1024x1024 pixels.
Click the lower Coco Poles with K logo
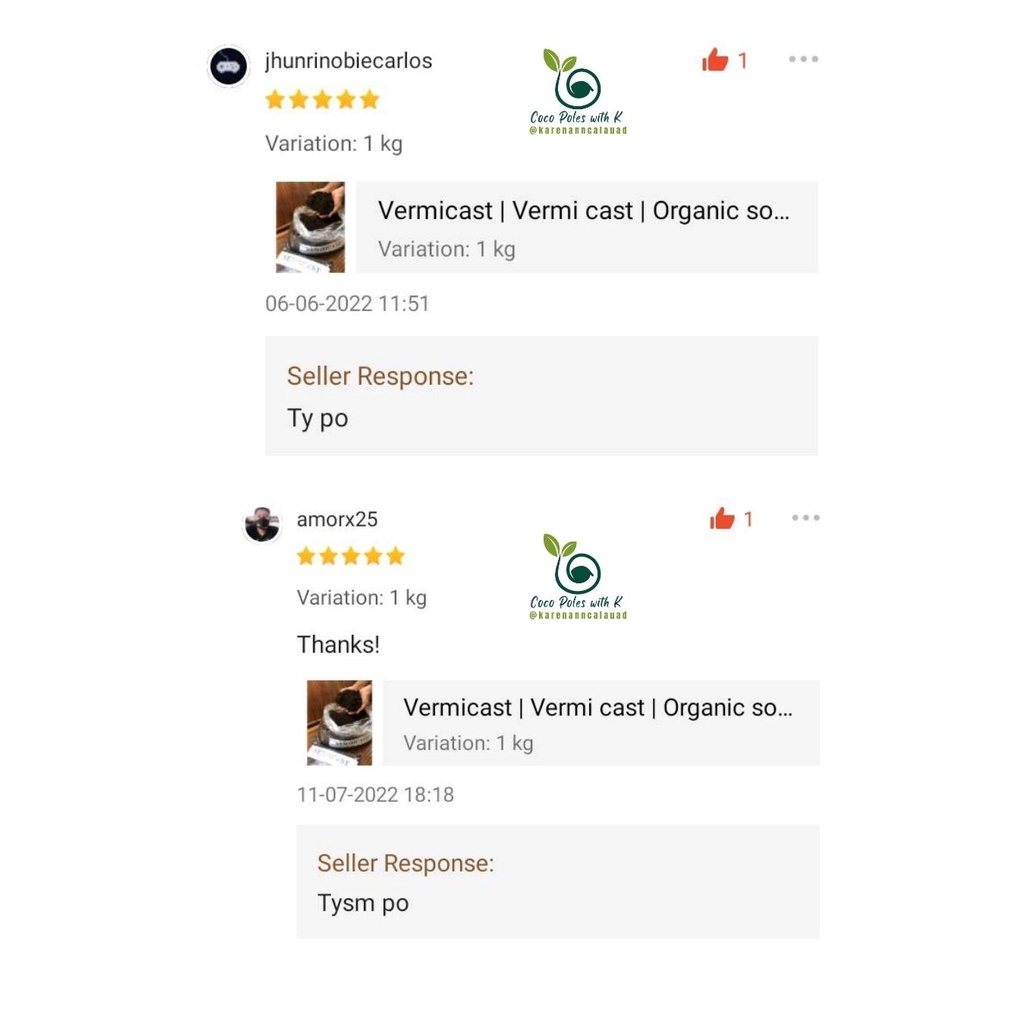point(578,577)
